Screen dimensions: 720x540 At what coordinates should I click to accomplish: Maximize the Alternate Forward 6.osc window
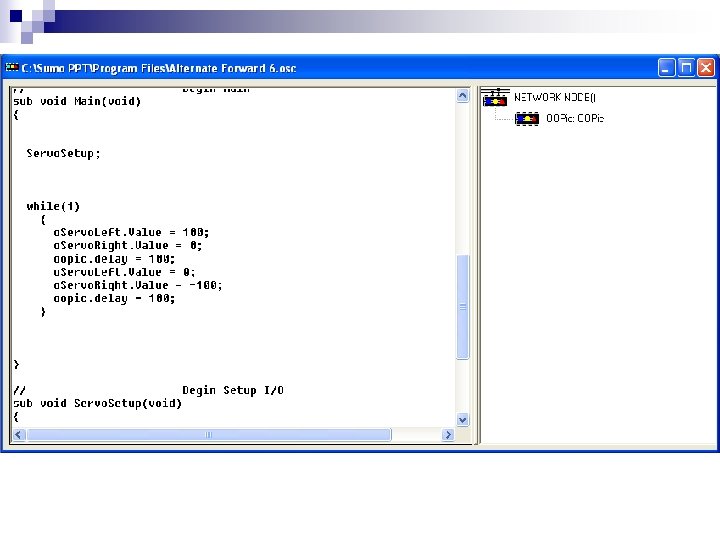point(686,68)
